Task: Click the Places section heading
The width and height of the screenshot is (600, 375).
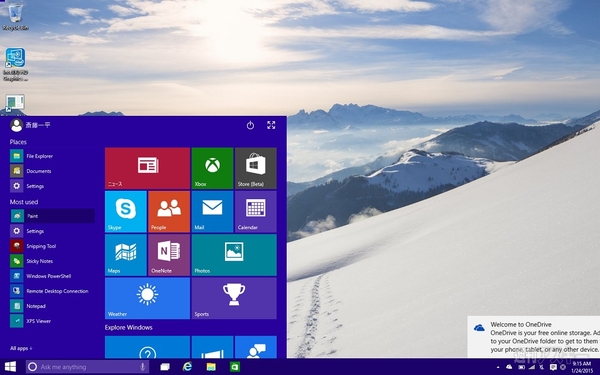Action: tap(18, 142)
